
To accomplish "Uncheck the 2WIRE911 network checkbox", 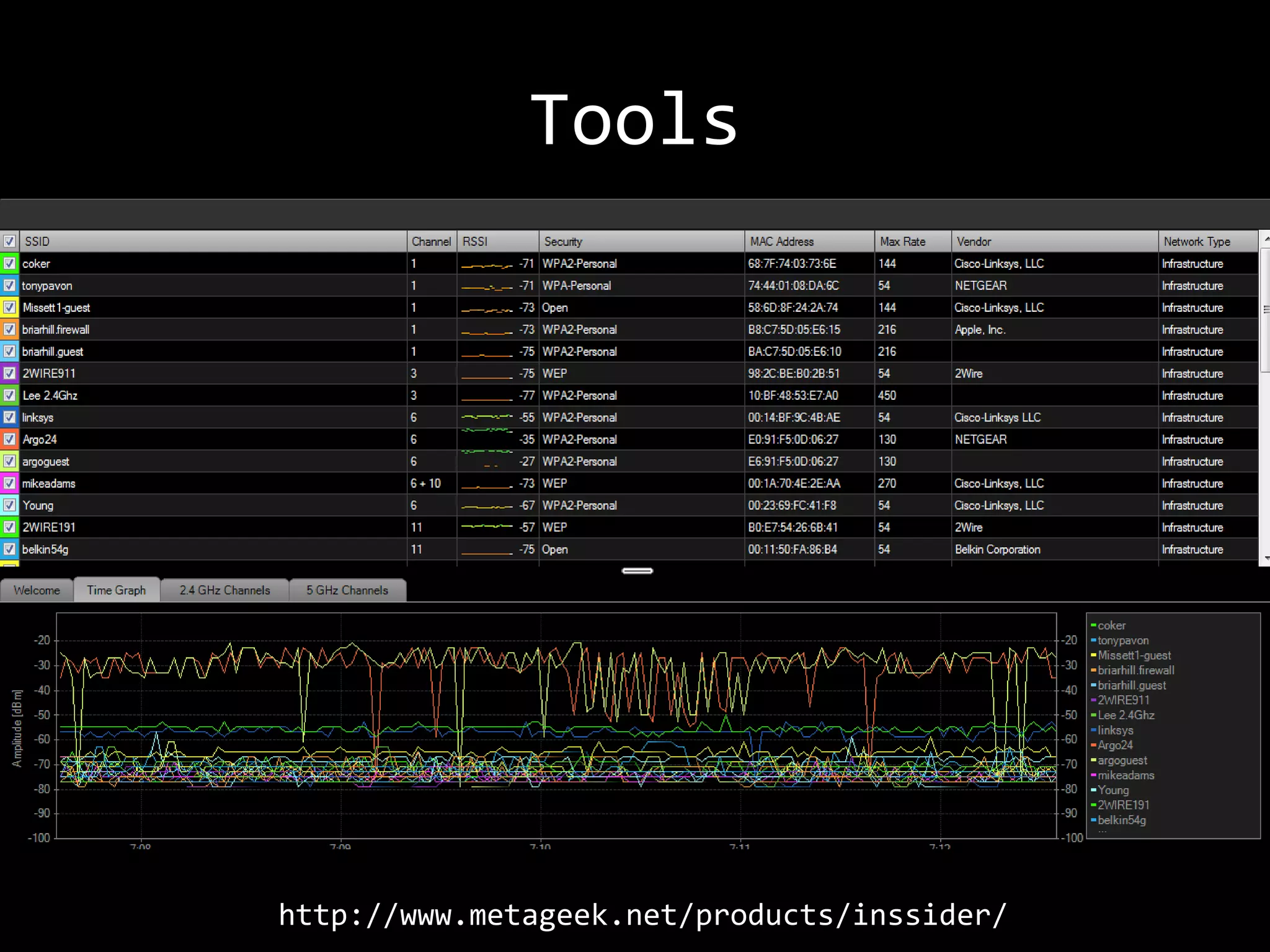I will (9, 373).
